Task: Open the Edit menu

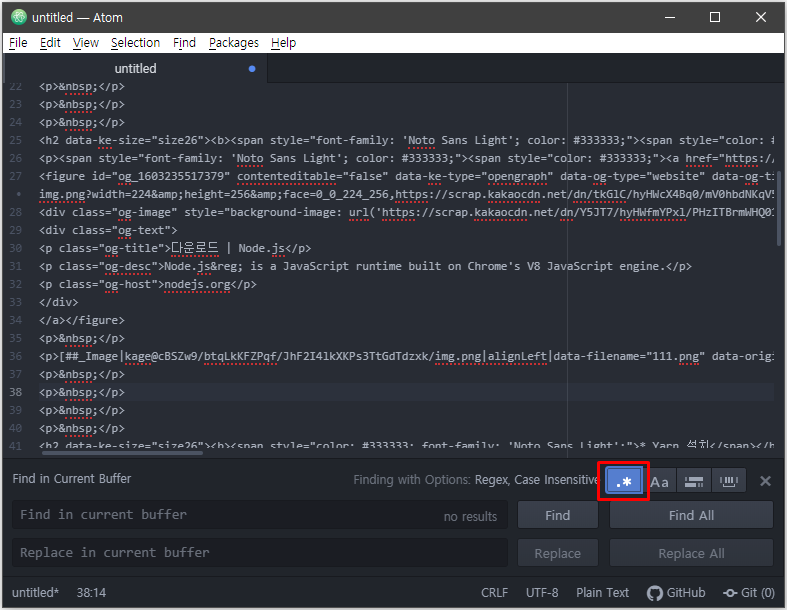Action: pos(50,43)
